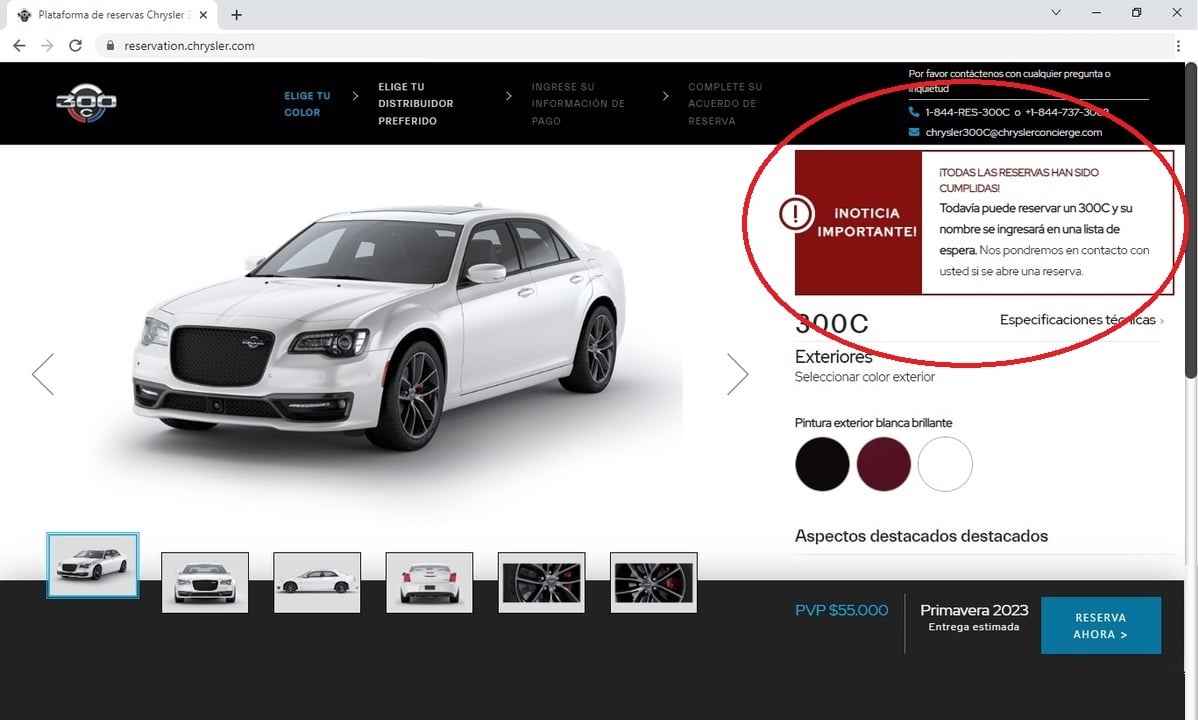Open the Especificaciones técnicas link
Viewport: 1198px width, 720px height.
1081,319
